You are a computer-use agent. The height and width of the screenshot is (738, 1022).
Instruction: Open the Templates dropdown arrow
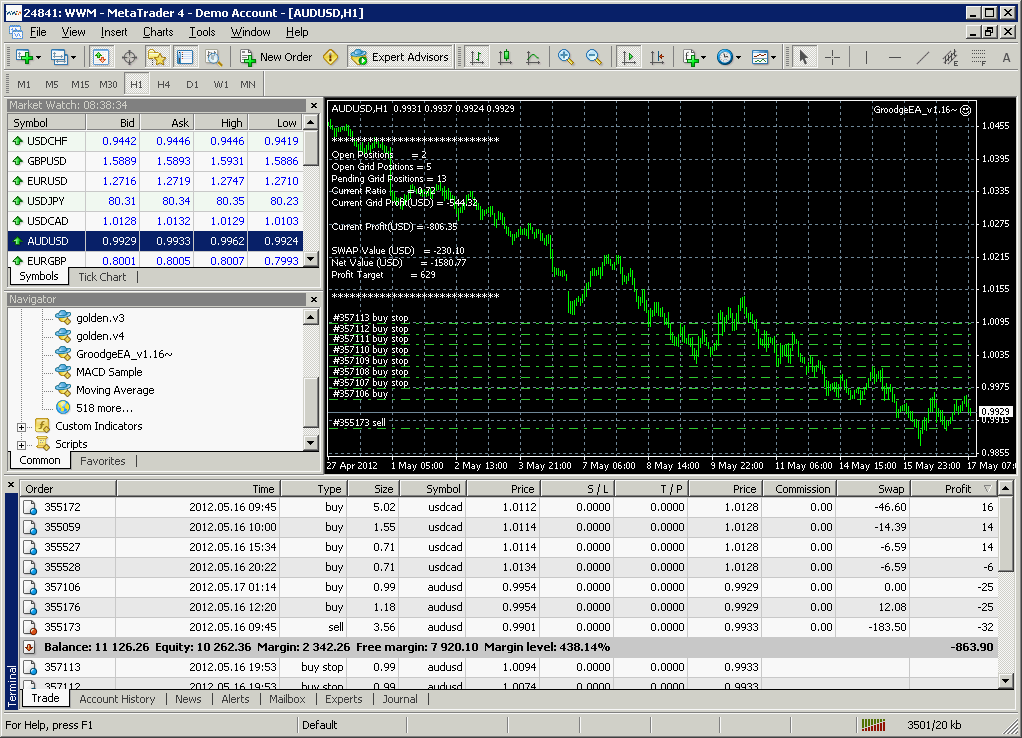pyautogui.click(x=774, y=57)
